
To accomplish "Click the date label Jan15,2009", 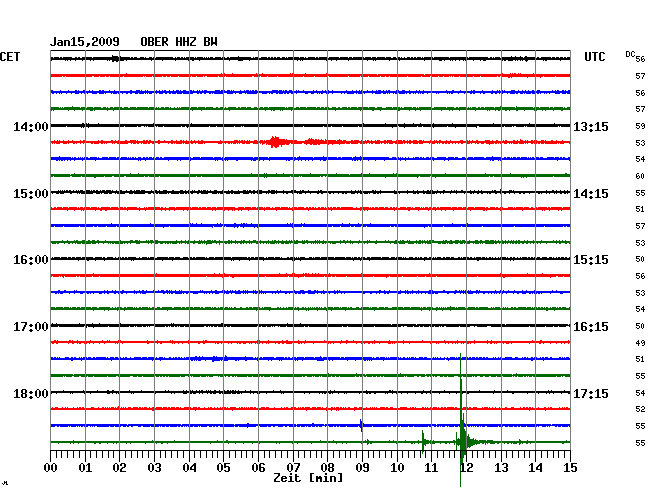I will [x=85, y=42].
